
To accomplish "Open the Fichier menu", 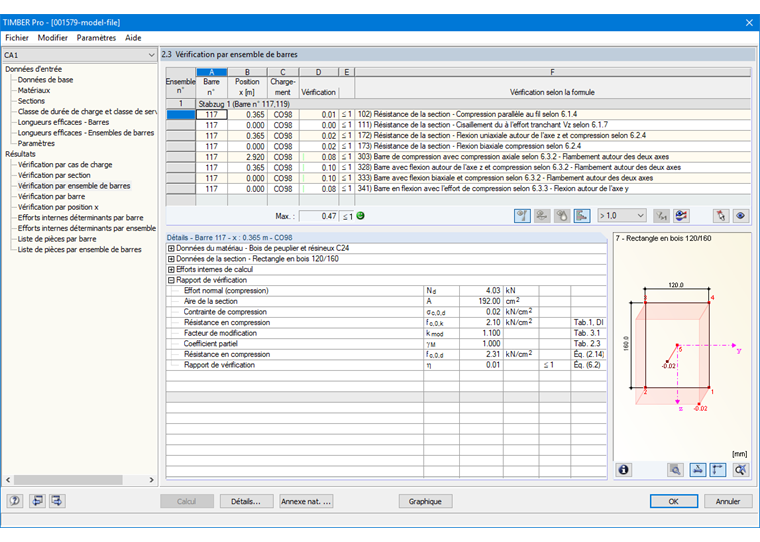I will pyautogui.click(x=17, y=38).
